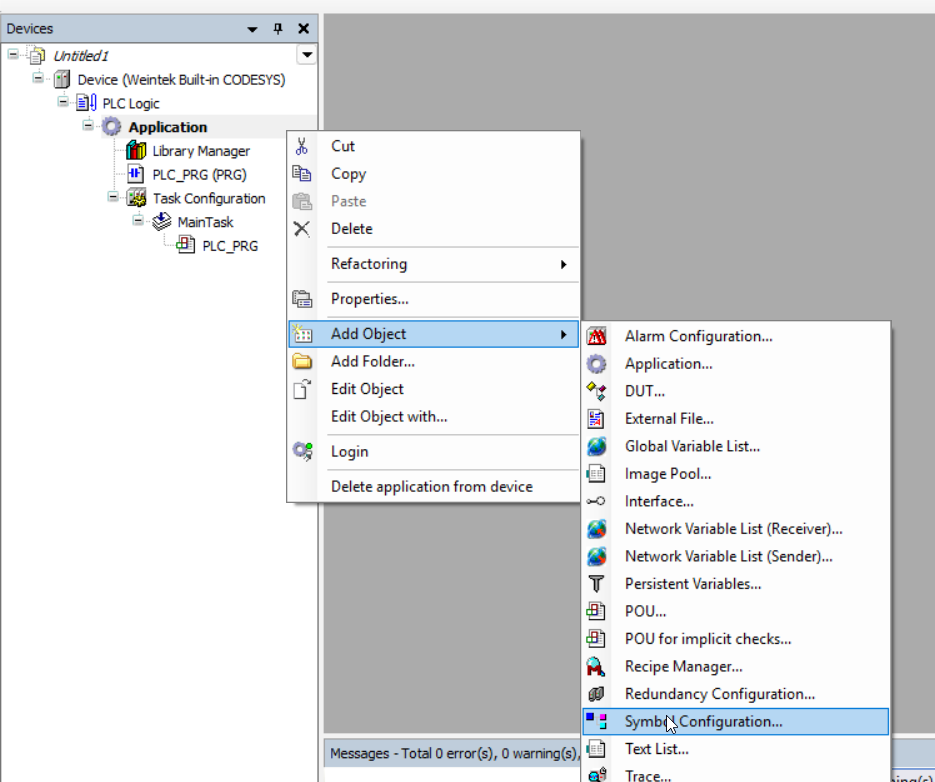Select POU for implicit checks entry
The height and width of the screenshot is (782, 935).
[x=708, y=639]
